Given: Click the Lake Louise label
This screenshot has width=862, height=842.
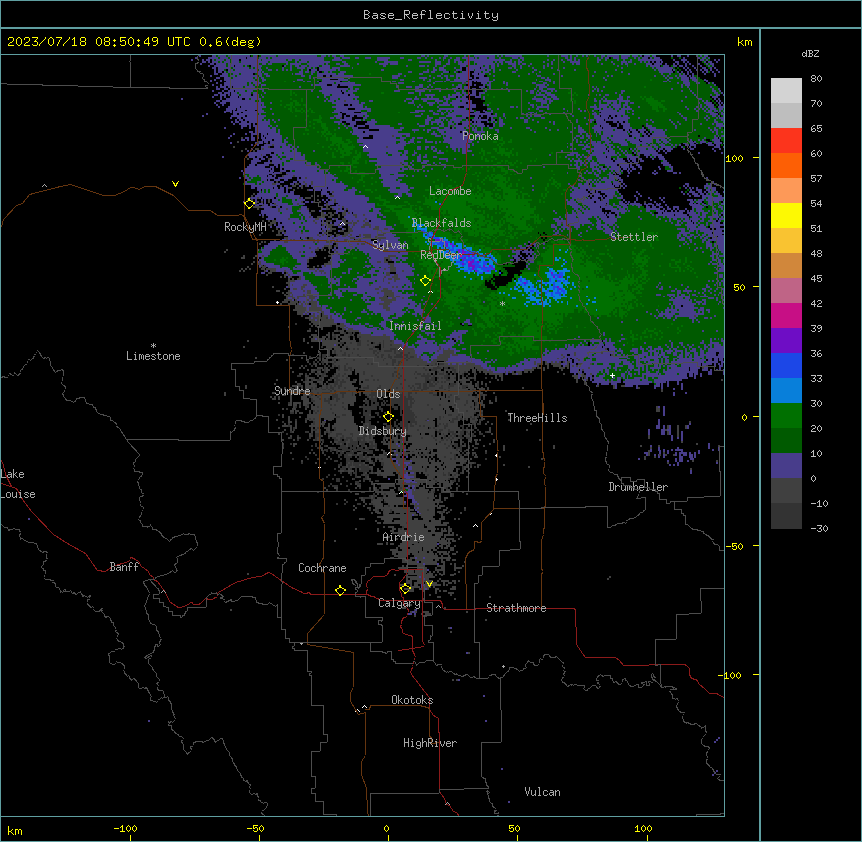Looking at the screenshot, I should (x=17, y=484).
